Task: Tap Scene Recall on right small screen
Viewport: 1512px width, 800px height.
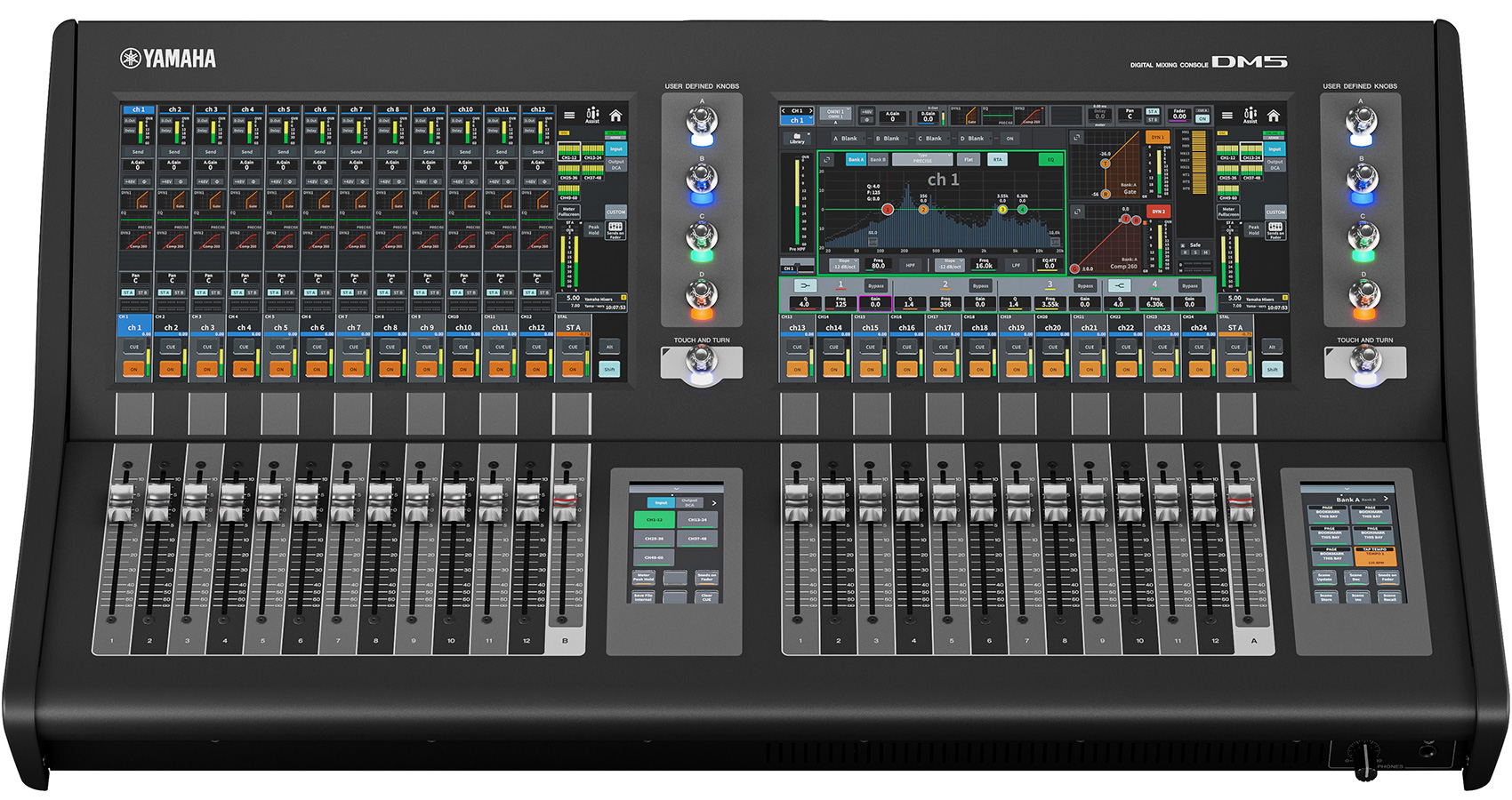Action: pos(1389,597)
